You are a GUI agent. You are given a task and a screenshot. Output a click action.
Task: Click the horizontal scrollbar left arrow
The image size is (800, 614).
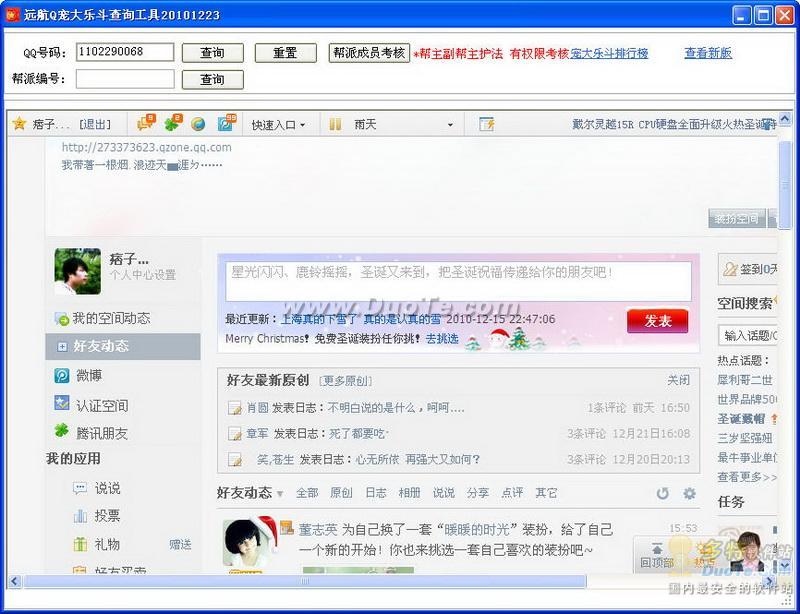tap(14, 581)
